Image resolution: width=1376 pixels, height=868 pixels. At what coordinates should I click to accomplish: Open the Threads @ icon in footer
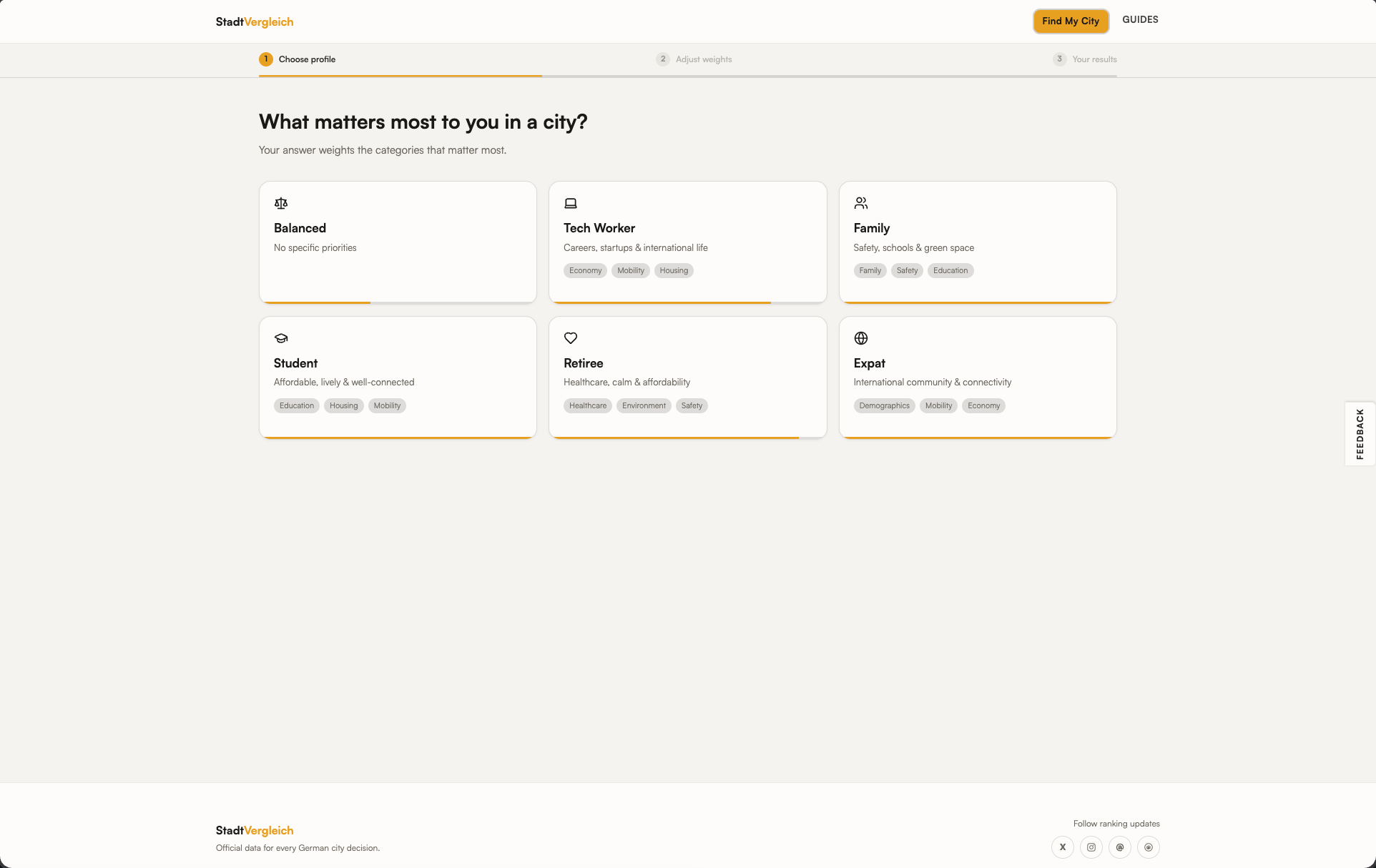[x=1120, y=847]
